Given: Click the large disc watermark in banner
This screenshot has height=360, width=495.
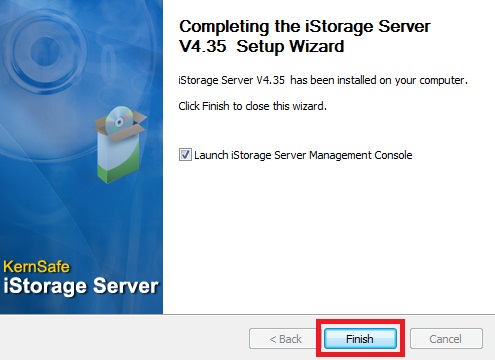Looking at the screenshot, I should [45, 53].
